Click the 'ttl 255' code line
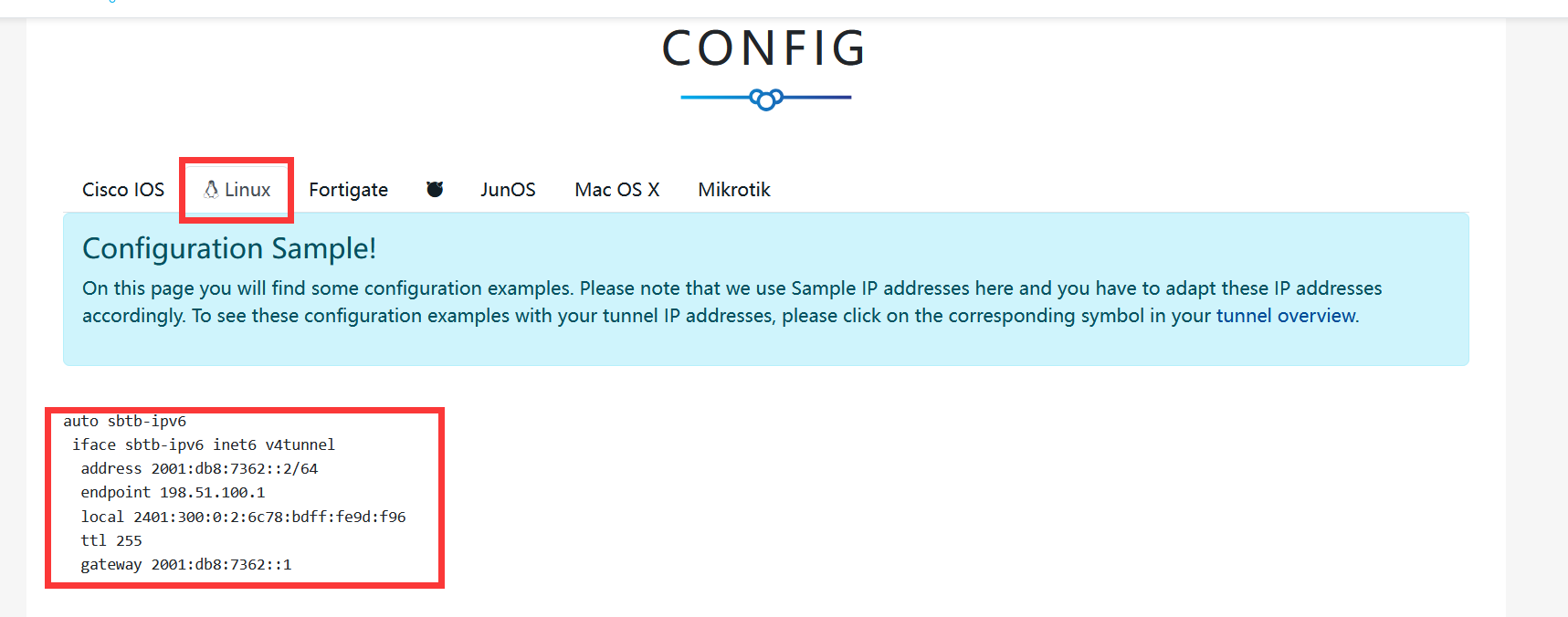Viewport: 1568px width, 617px height. click(111, 540)
